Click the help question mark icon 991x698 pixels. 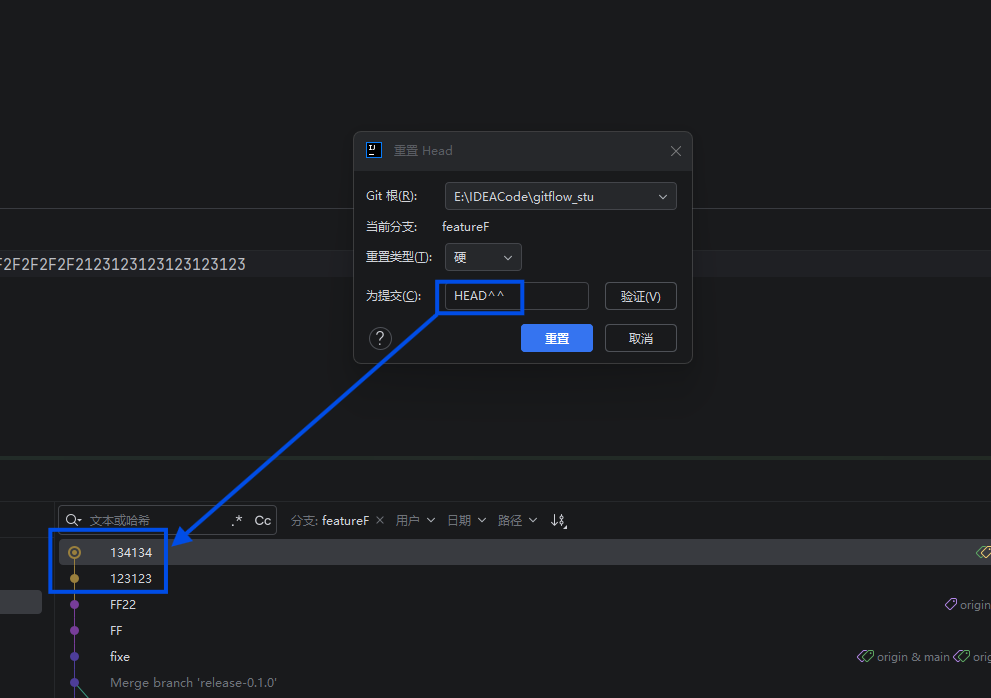(380, 338)
